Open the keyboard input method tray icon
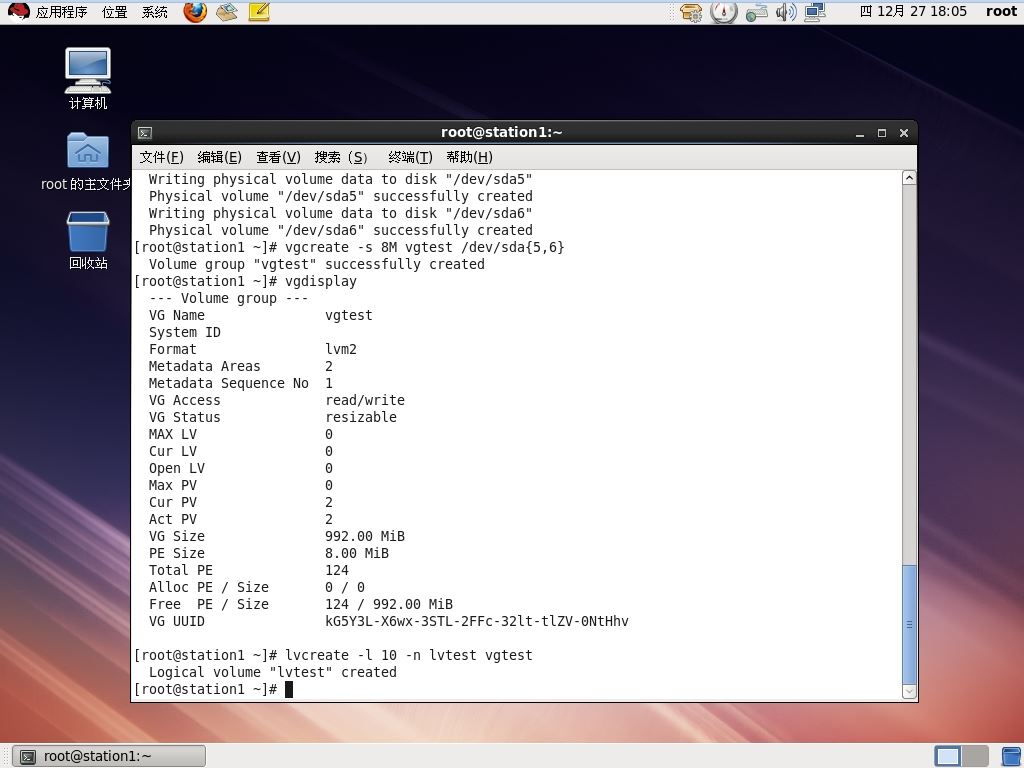Viewport: 1024px width, 768px height. tap(756, 12)
